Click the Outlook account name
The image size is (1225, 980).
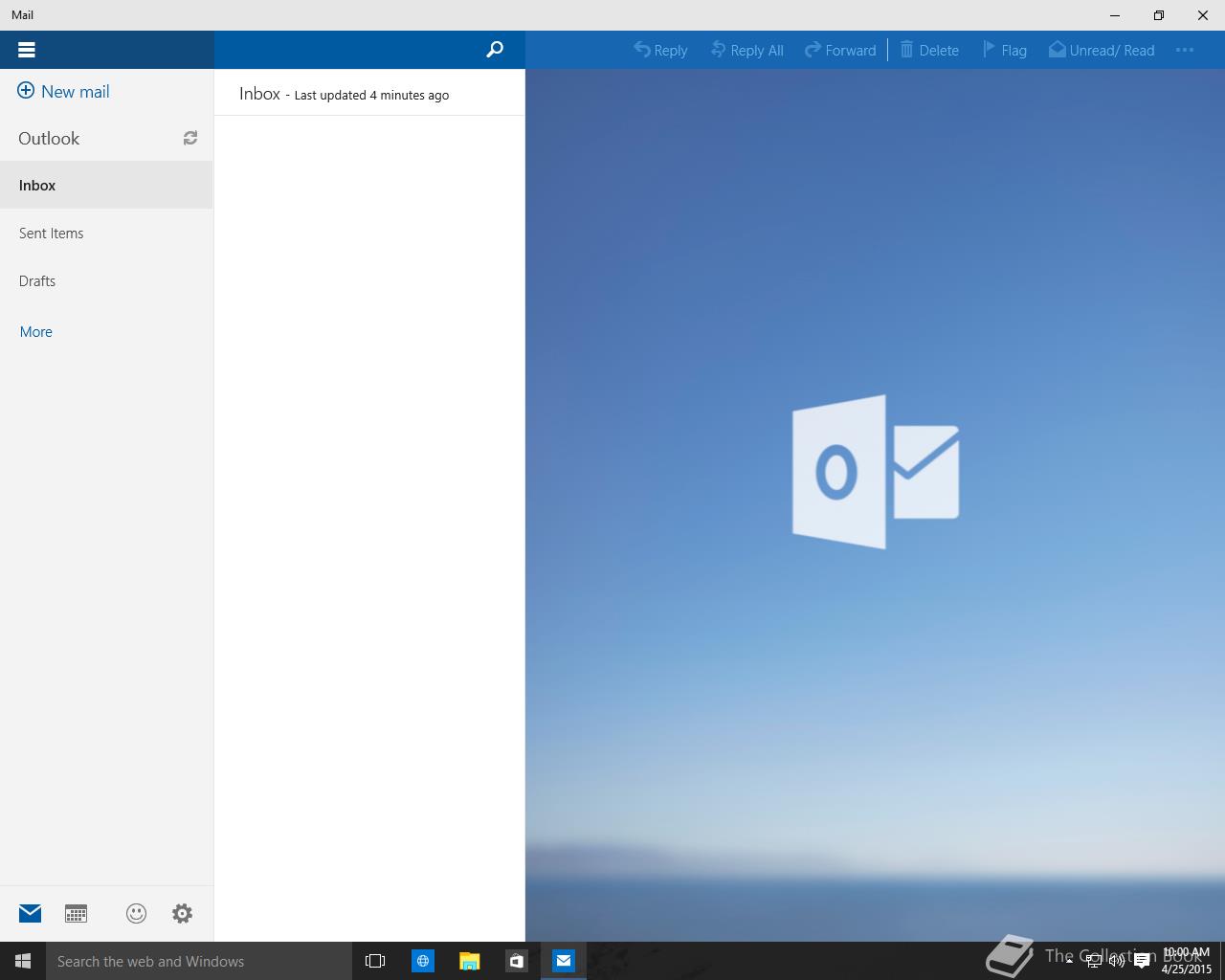coord(49,138)
